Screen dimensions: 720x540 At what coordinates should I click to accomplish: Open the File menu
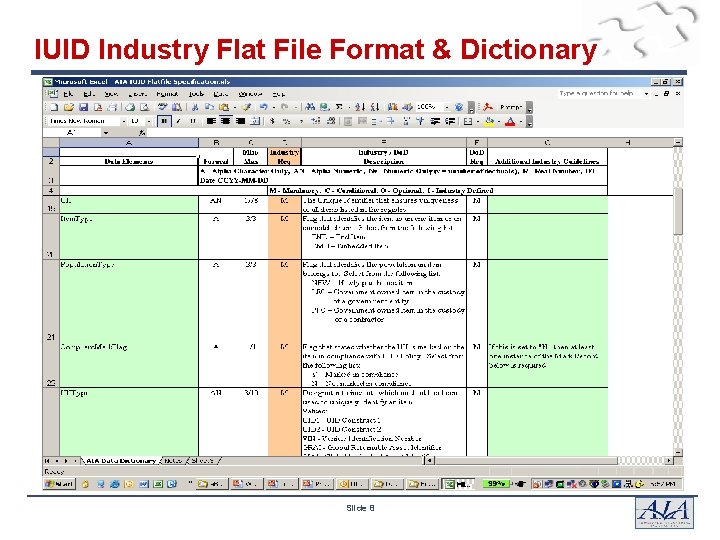click(x=69, y=94)
